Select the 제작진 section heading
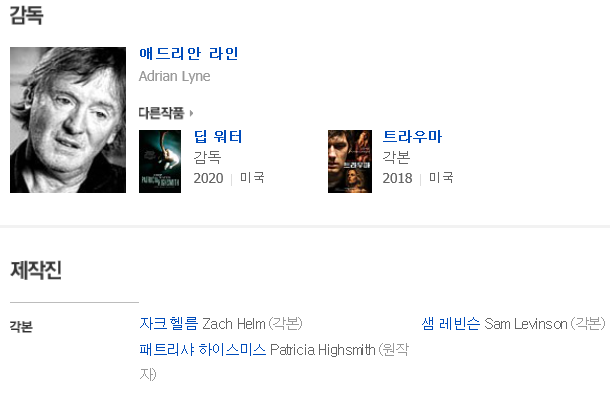Image resolution: width=610 pixels, height=396 pixels. click(x=36, y=270)
